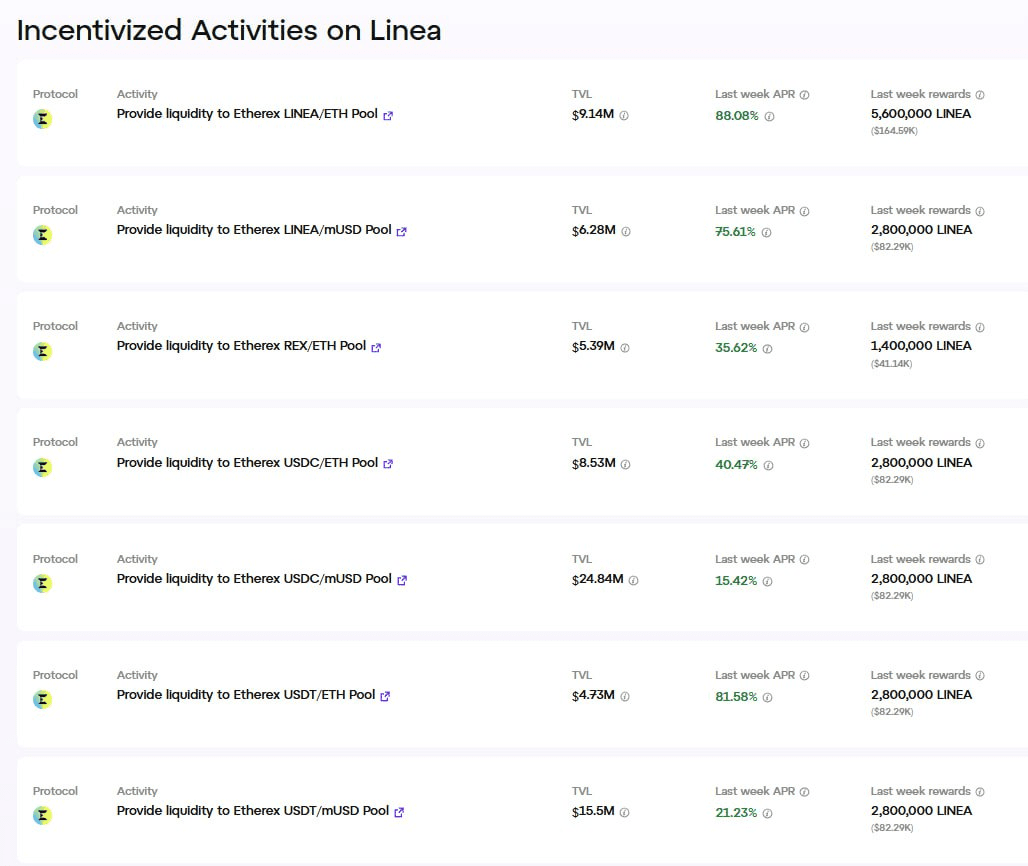Click info icon next to $9.14M TVL

(624, 115)
